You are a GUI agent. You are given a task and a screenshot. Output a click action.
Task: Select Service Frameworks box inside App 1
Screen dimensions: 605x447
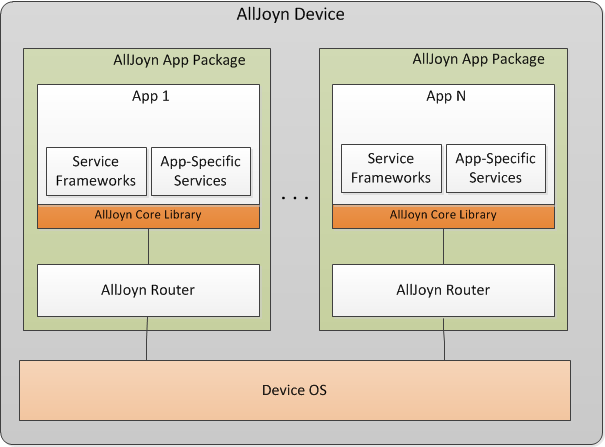point(96,171)
